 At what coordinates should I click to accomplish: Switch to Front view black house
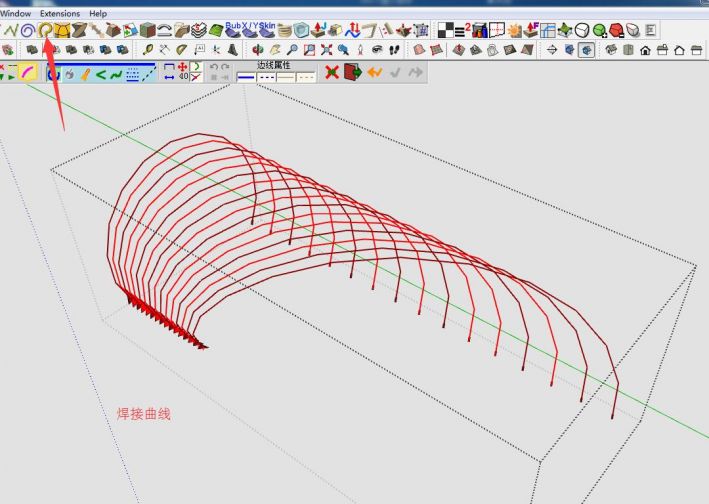click(x=645, y=49)
